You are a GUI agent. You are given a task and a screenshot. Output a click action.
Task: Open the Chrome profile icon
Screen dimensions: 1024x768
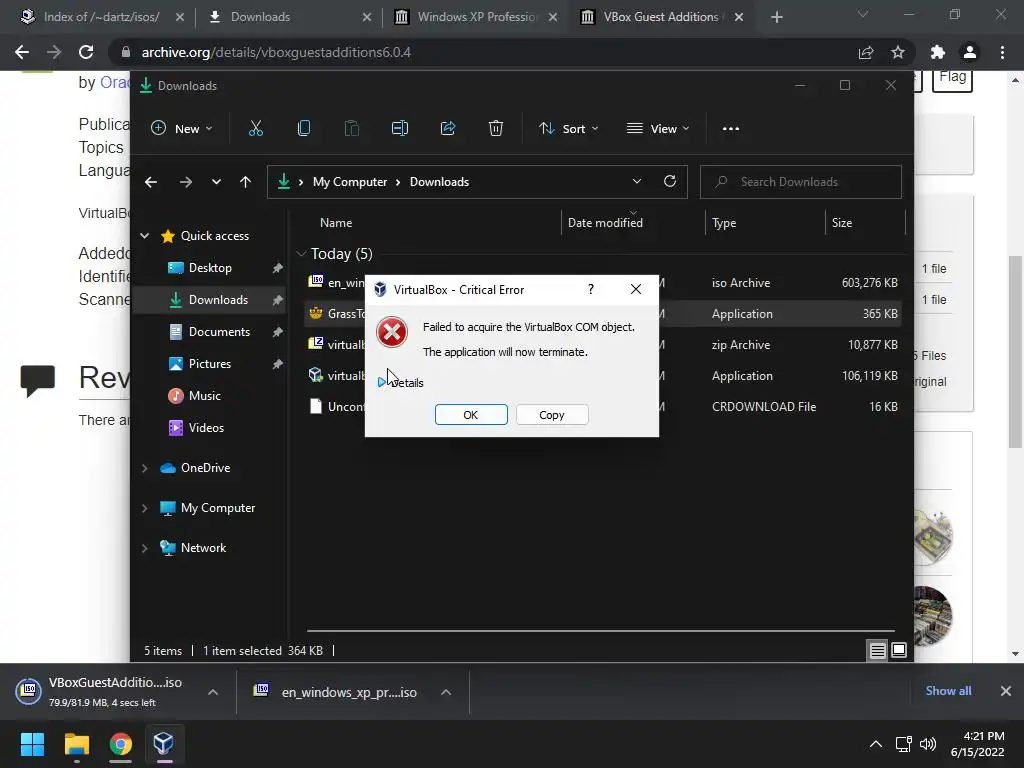click(970, 52)
